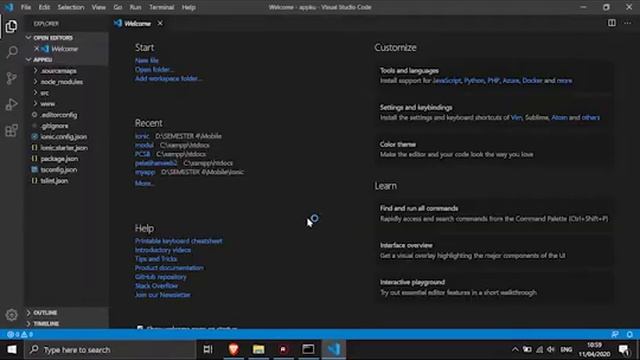
Task: Open the recent ionic project
Action: pyautogui.click(x=142, y=136)
